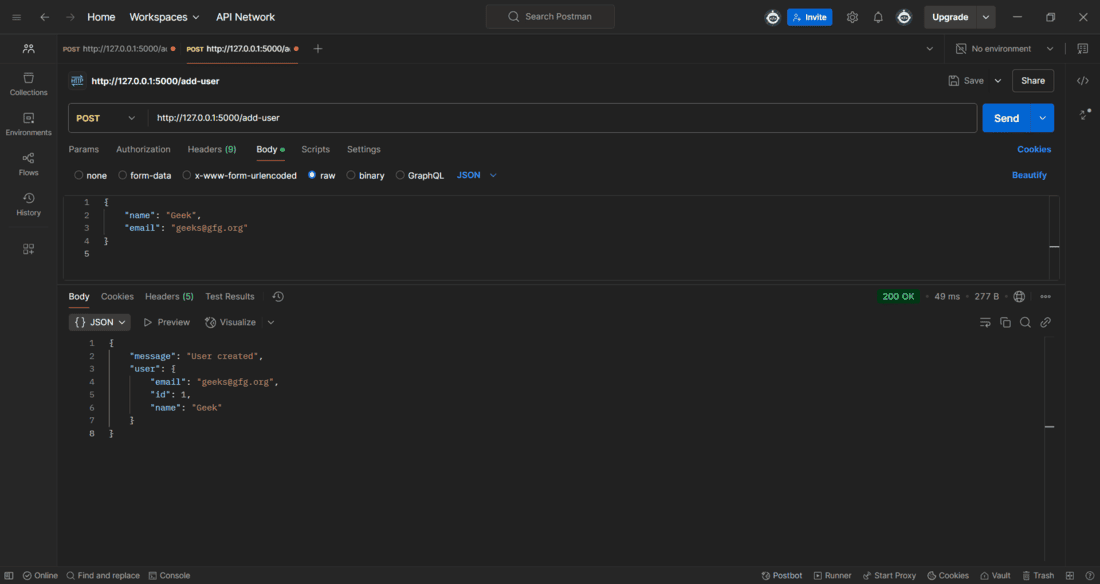
Task: Open the POST method dropdown
Action: point(107,118)
